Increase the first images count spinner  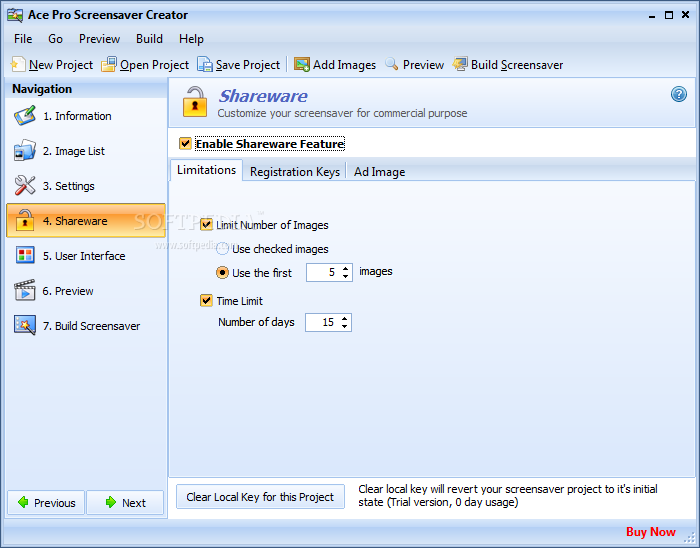(346, 269)
